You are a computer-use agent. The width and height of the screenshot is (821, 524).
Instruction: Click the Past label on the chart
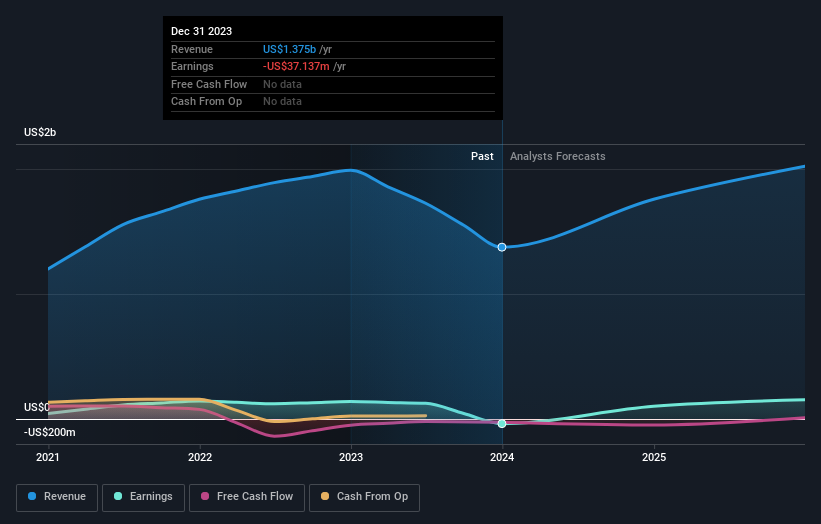[482, 157]
